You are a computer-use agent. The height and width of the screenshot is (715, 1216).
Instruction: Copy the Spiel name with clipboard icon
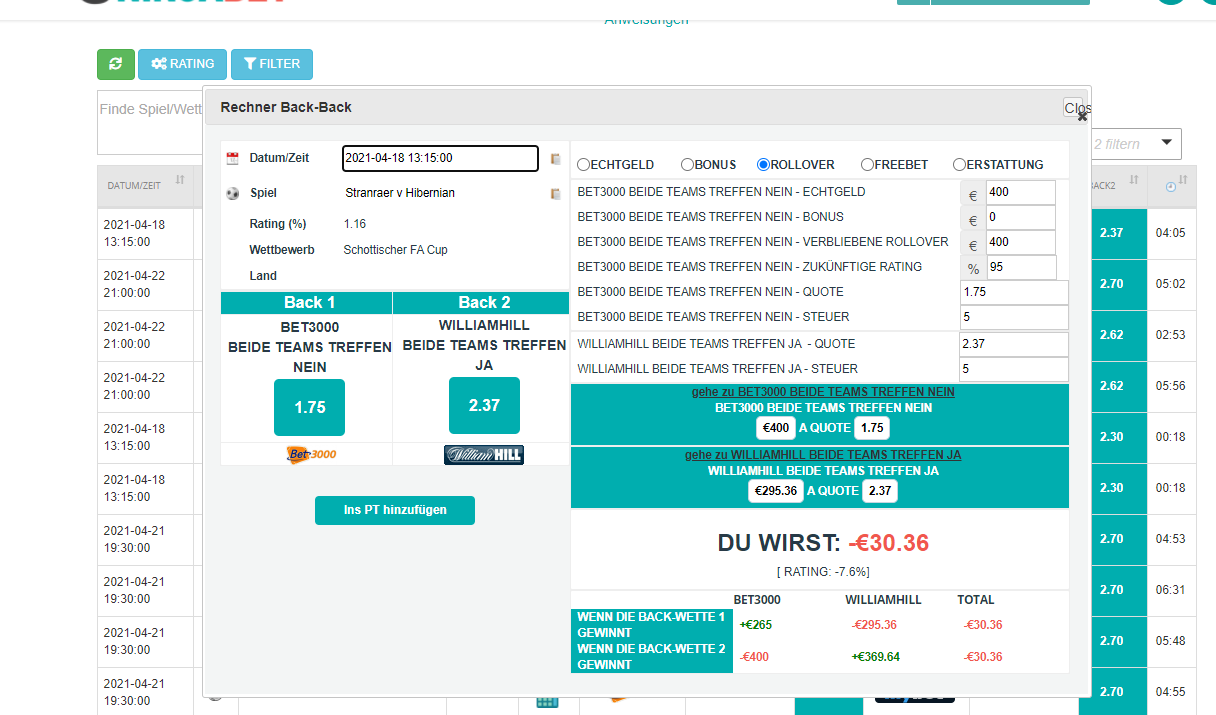[x=556, y=193]
